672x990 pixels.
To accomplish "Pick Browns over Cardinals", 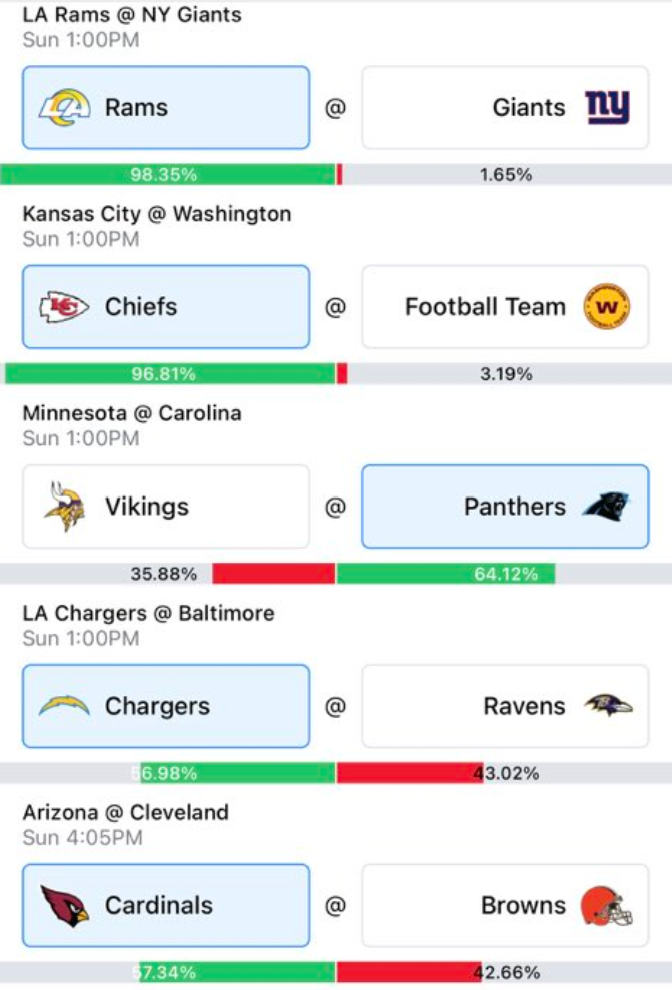I will coord(505,905).
